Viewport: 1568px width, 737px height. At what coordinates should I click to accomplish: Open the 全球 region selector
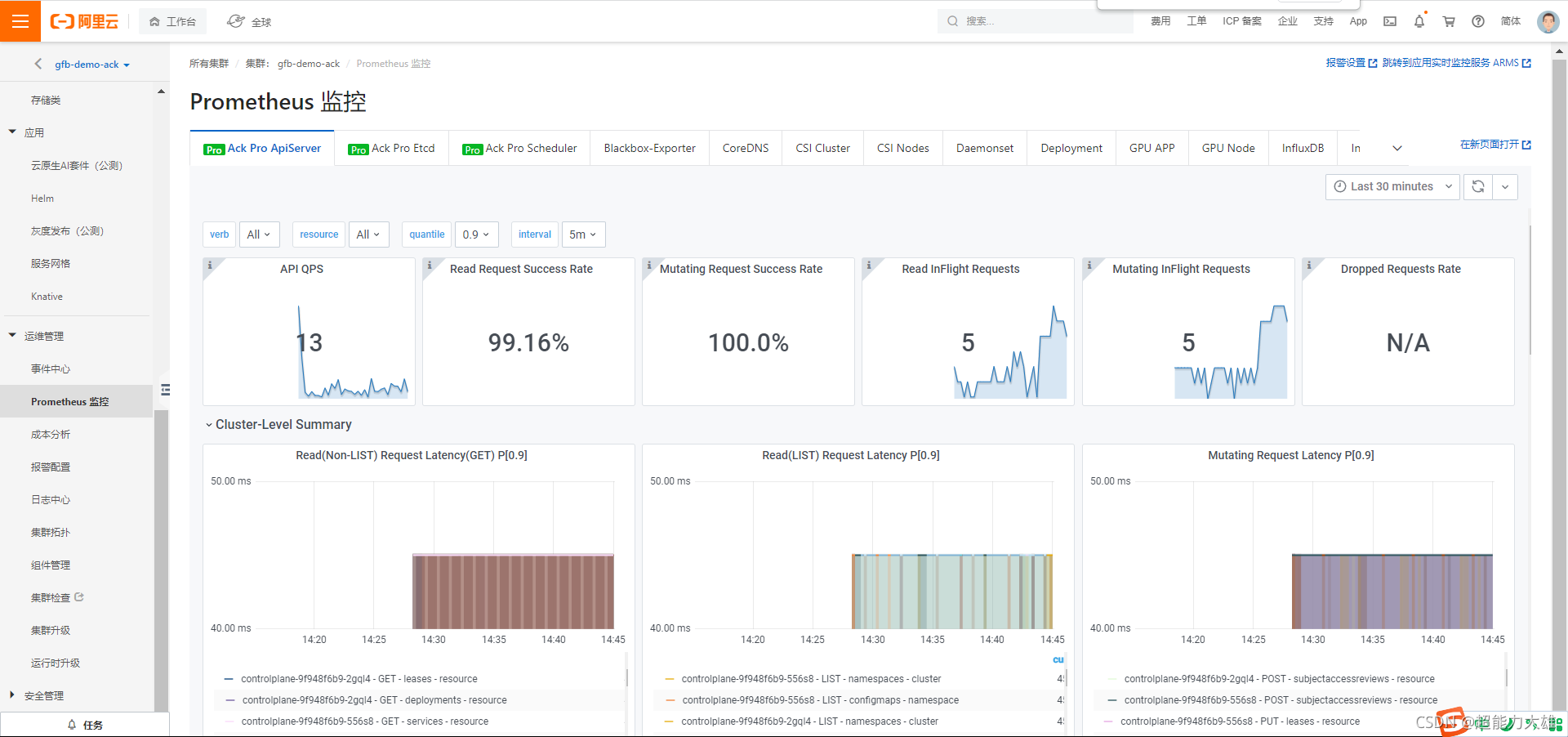point(249,21)
